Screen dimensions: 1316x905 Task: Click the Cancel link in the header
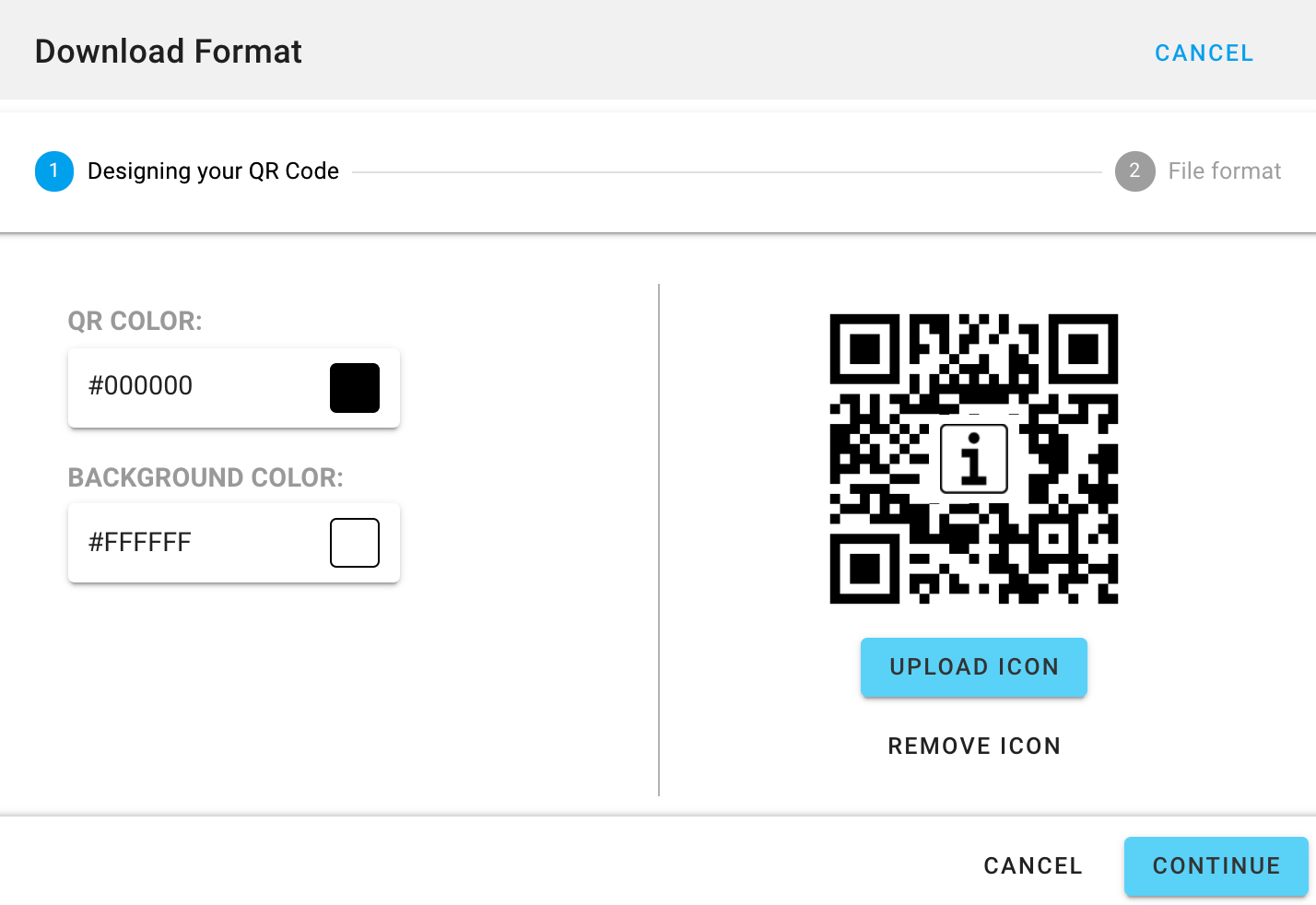(1204, 53)
